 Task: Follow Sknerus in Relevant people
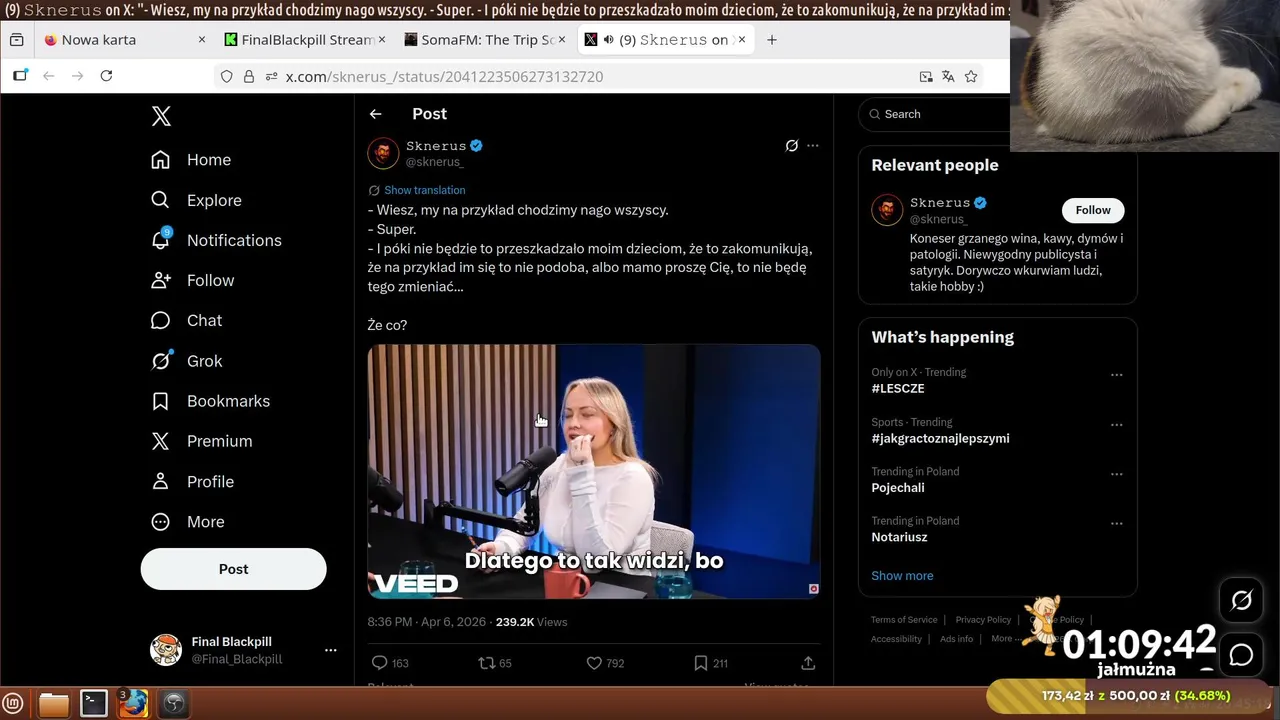[1093, 210]
